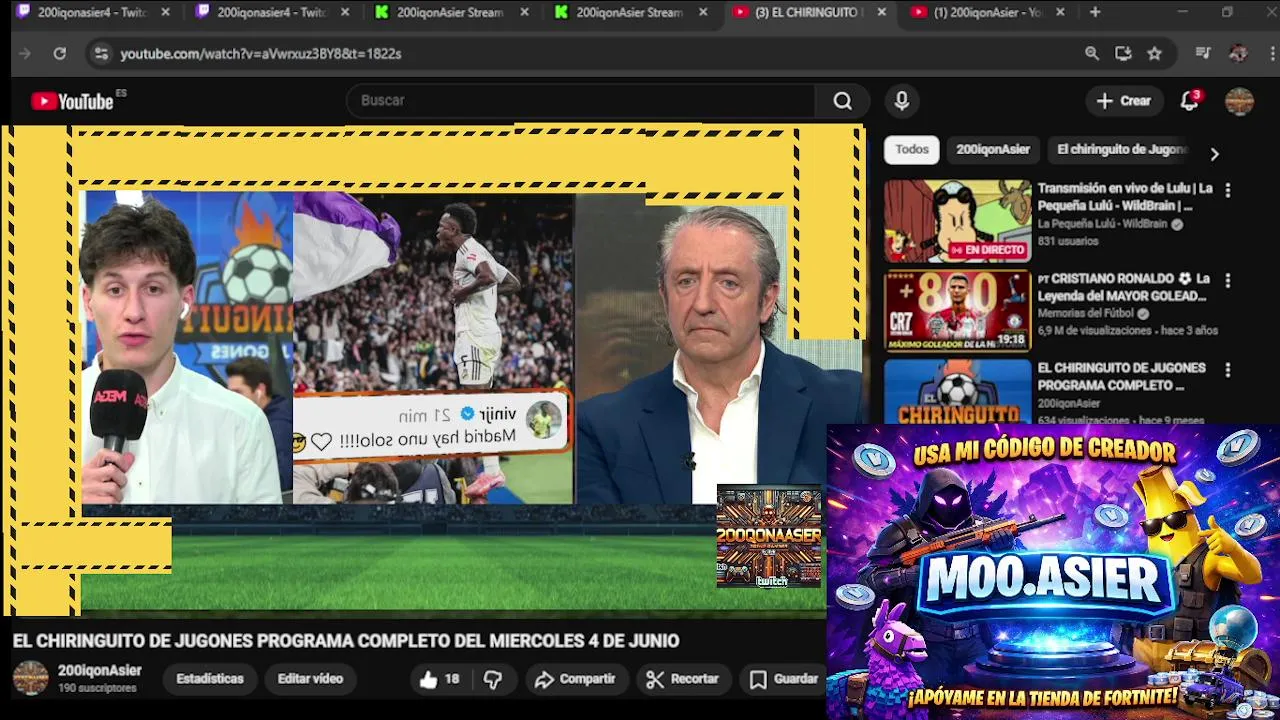Click the video title text
Screen dimensions: 1280x720
pyautogui.click(x=346, y=641)
